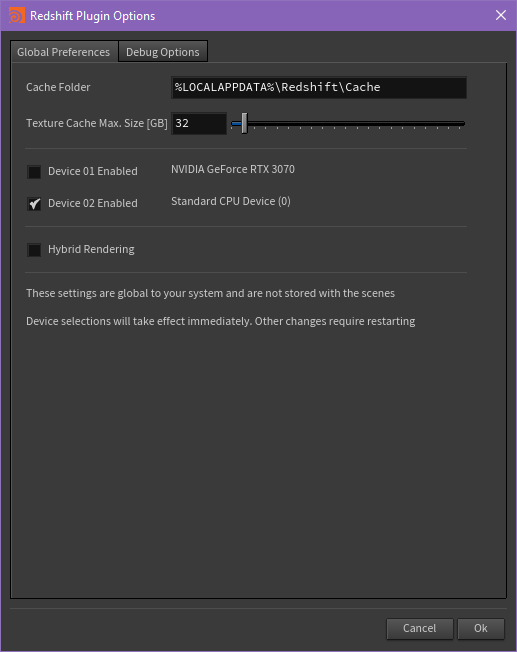Click the Cache Folder path field
517x652 pixels.
[319, 87]
